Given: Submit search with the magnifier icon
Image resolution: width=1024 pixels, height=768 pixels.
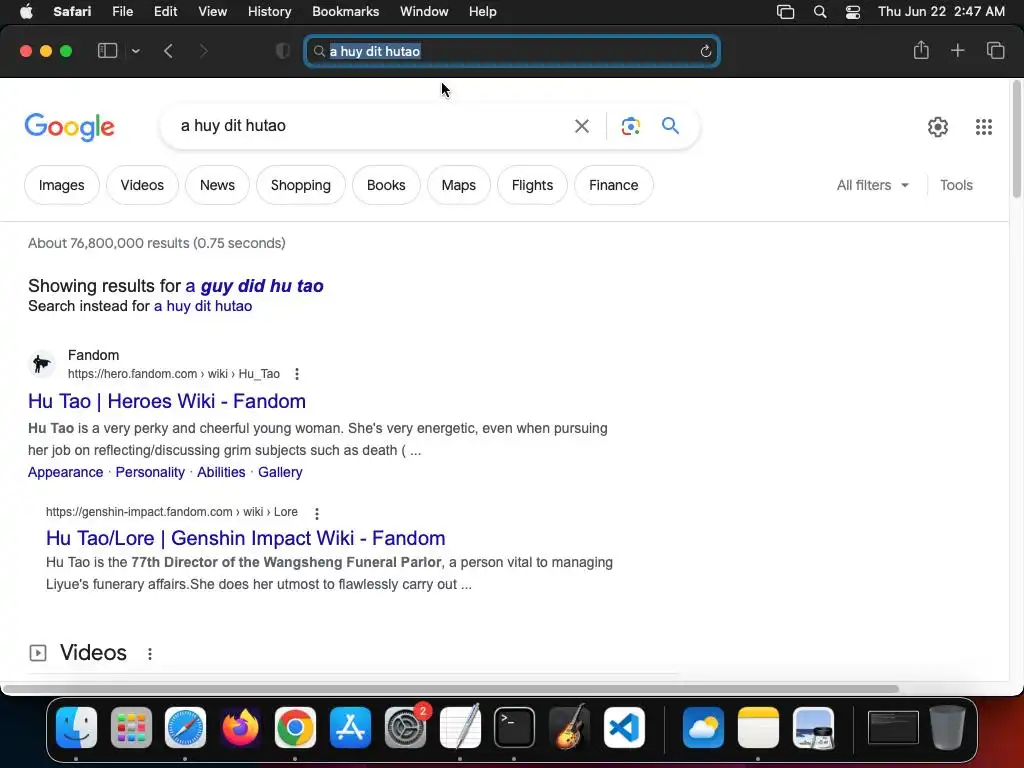Looking at the screenshot, I should click(x=670, y=125).
